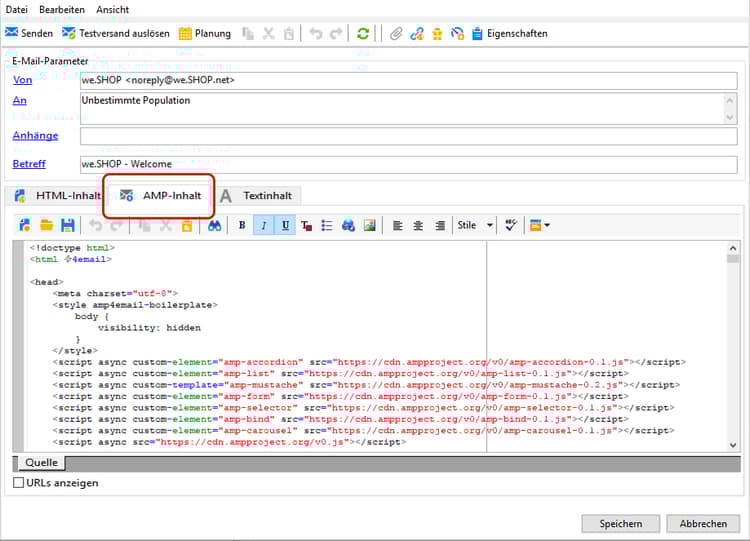Click the Von link
750x541 pixels.
[x=22, y=80]
